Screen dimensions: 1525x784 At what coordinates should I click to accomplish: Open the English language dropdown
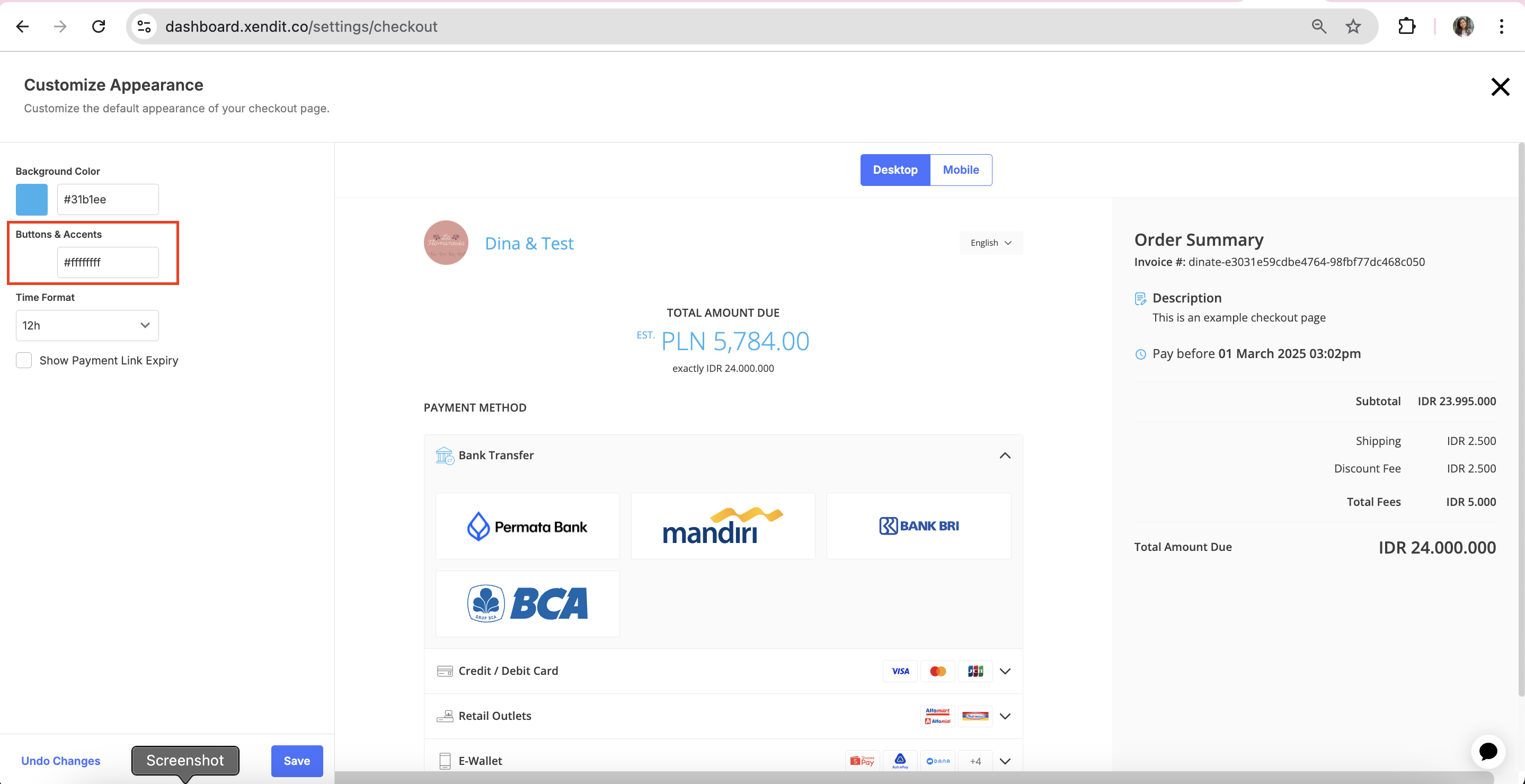pyautogui.click(x=990, y=243)
